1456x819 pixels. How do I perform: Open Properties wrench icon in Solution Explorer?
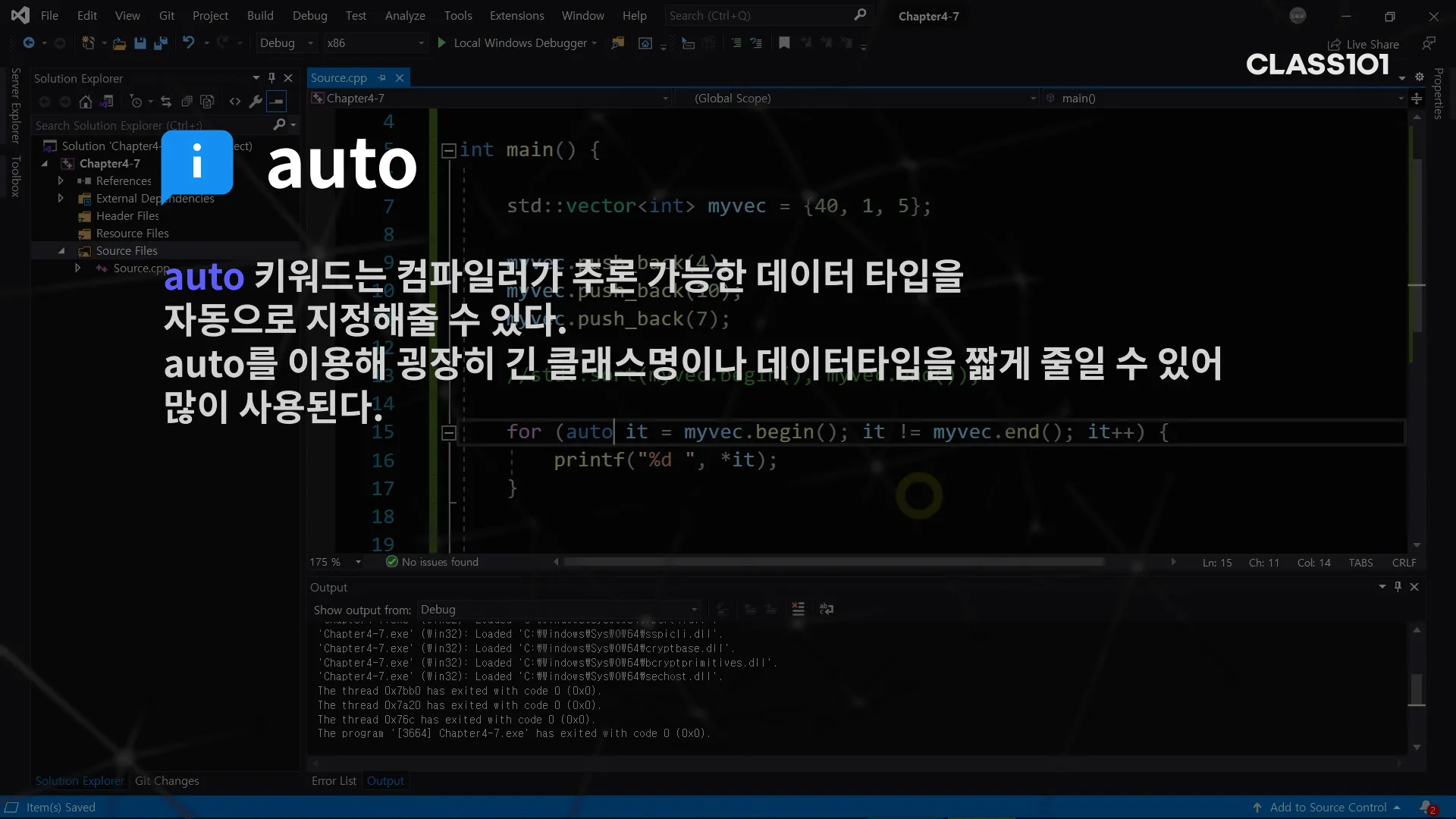[256, 102]
